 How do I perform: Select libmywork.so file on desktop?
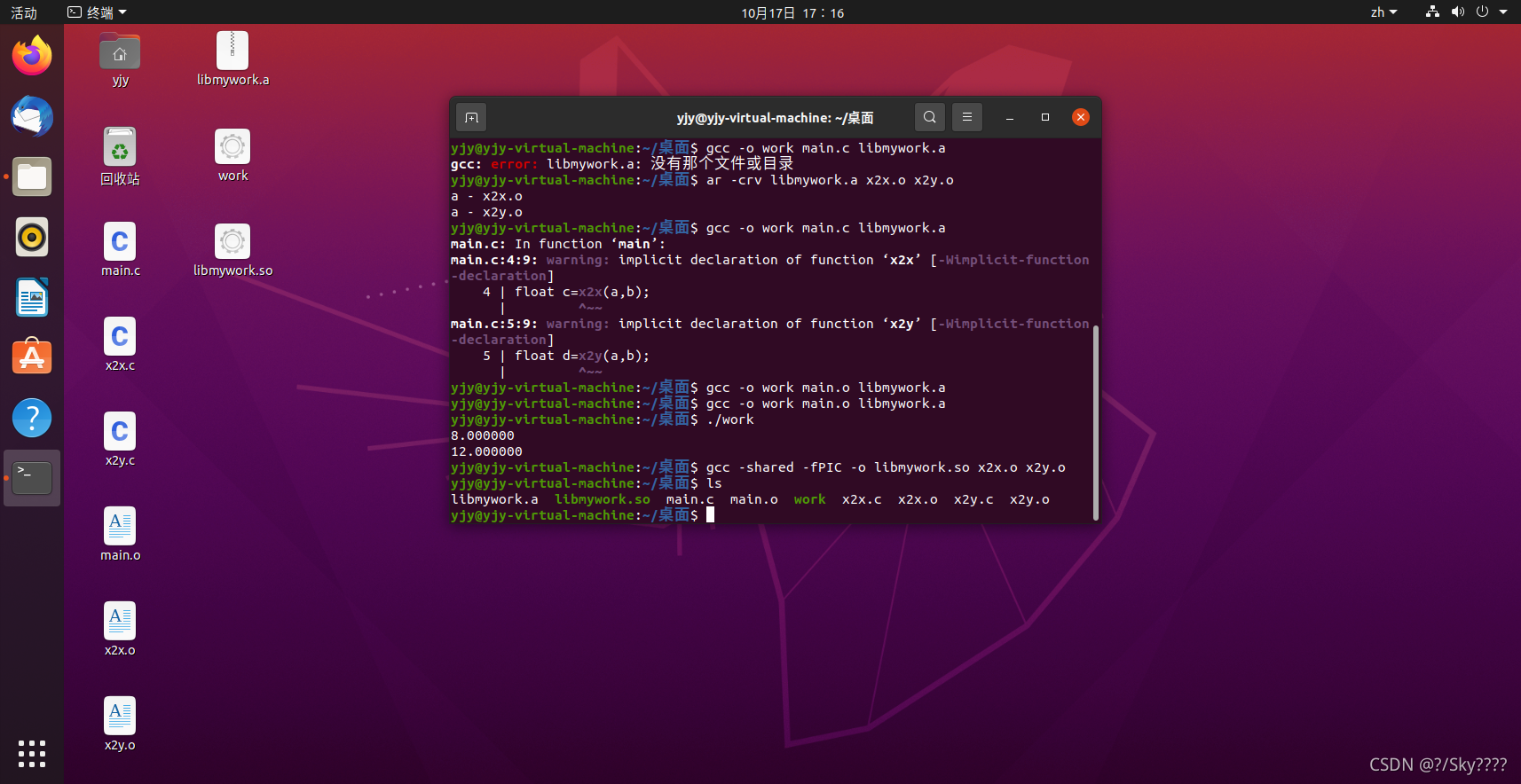(232, 249)
